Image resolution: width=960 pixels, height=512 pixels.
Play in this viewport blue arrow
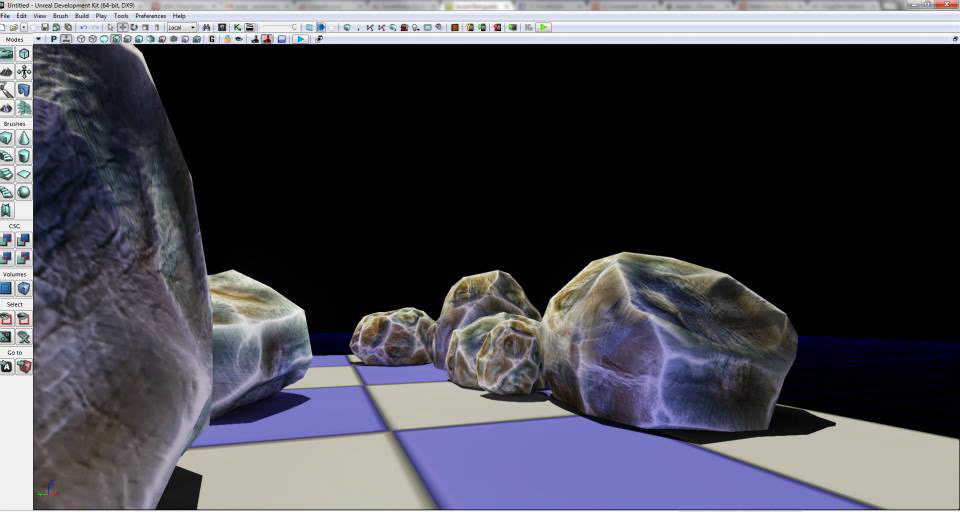pyautogui.click(x=300, y=39)
